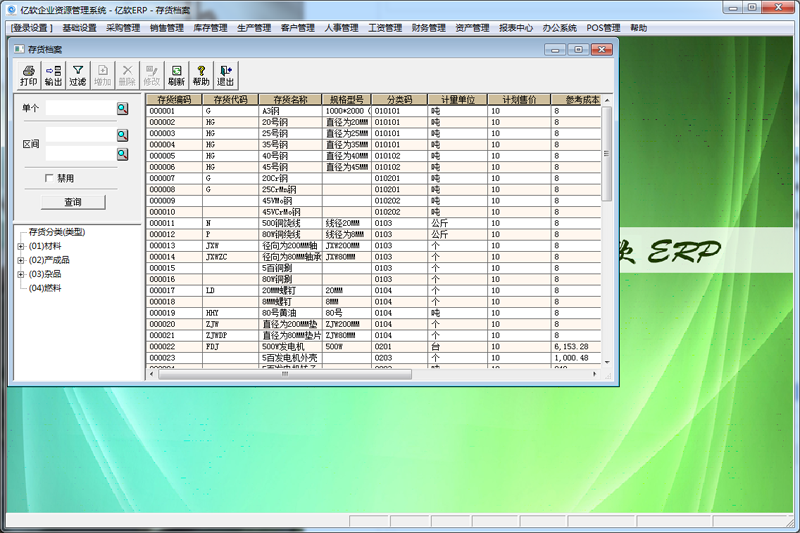Click the 单个 input field

click(x=80, y=108)
